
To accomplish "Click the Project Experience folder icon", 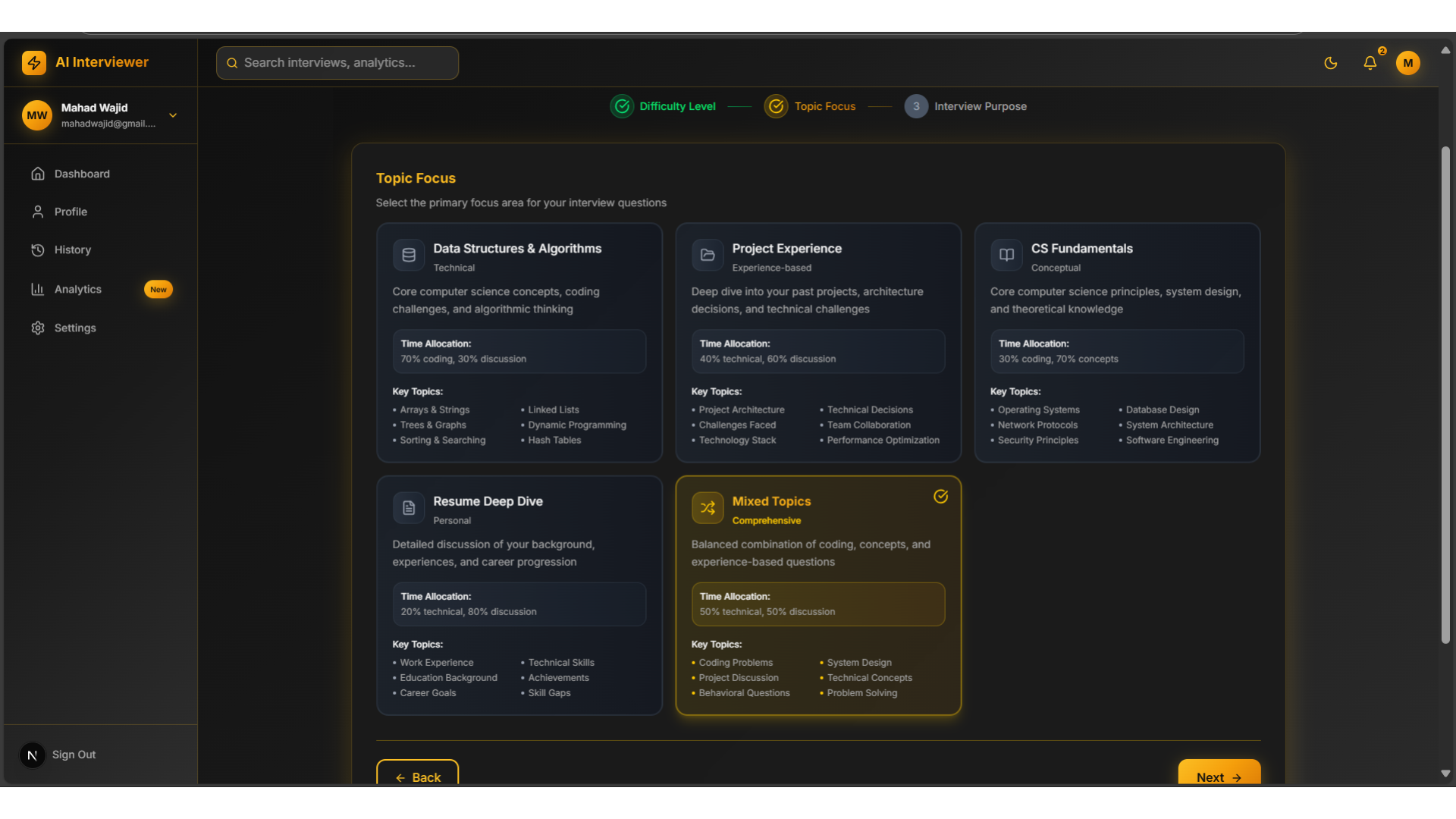I will (708, 255).
